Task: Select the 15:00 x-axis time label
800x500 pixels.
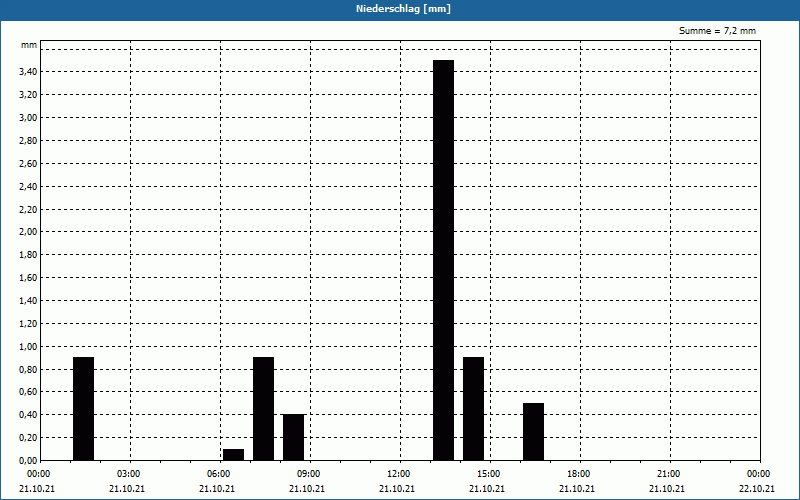Action: [x=489, y=474]
